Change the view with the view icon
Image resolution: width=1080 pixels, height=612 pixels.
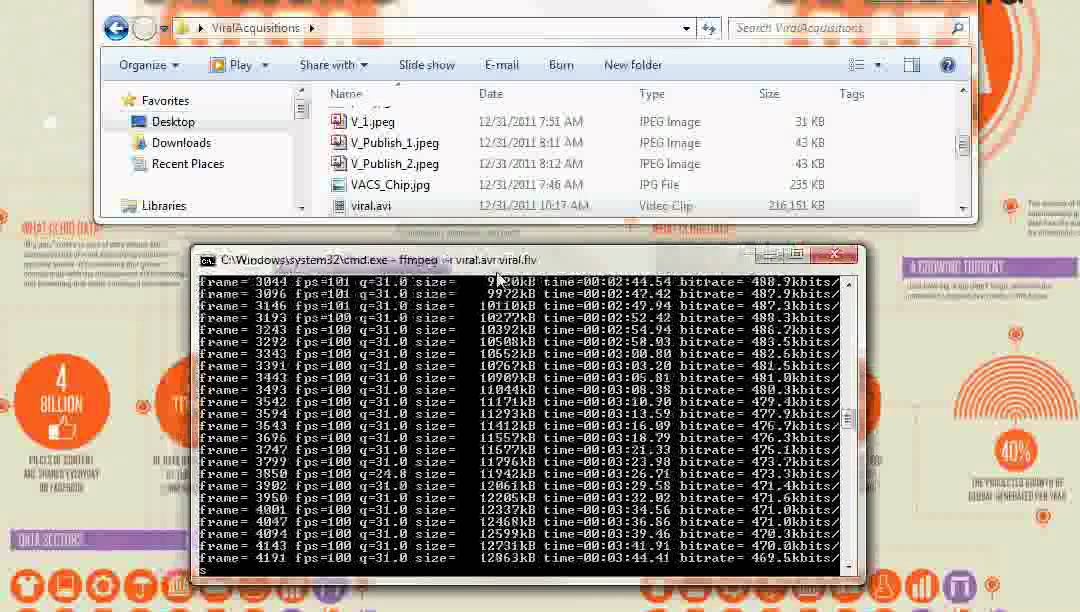(856, 65)
